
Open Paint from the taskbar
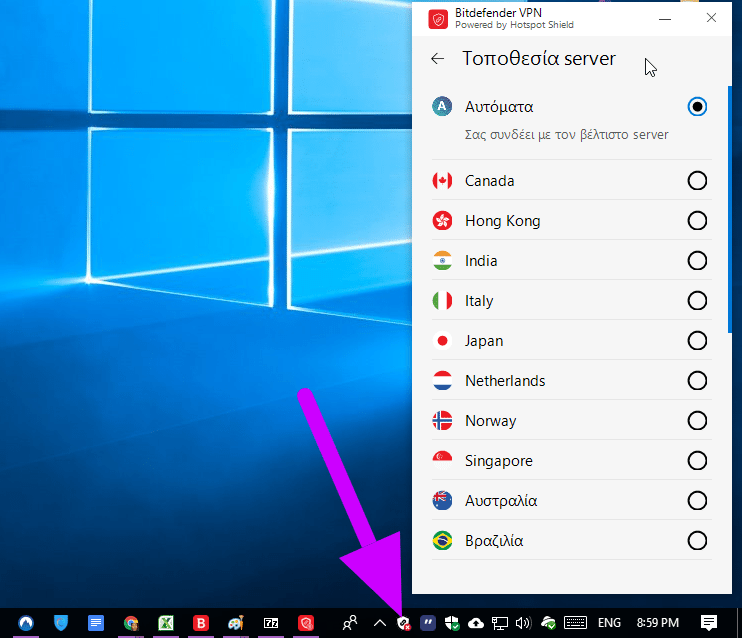236,623
